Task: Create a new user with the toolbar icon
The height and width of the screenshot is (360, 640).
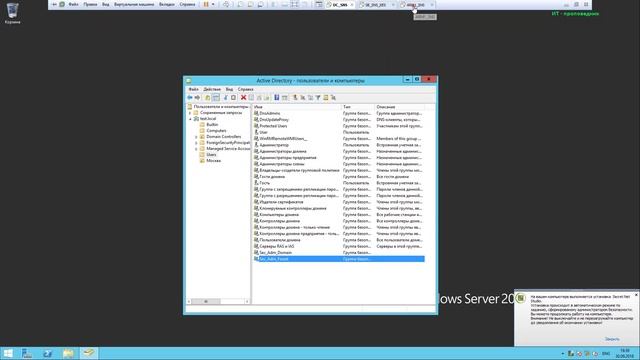Action: pos(295,98)
